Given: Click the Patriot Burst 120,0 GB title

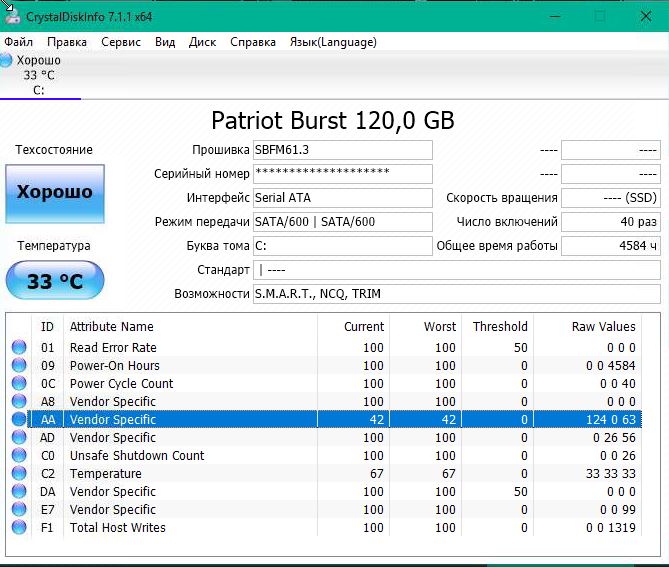Looking at the screenshot, I should click(333, 120).
